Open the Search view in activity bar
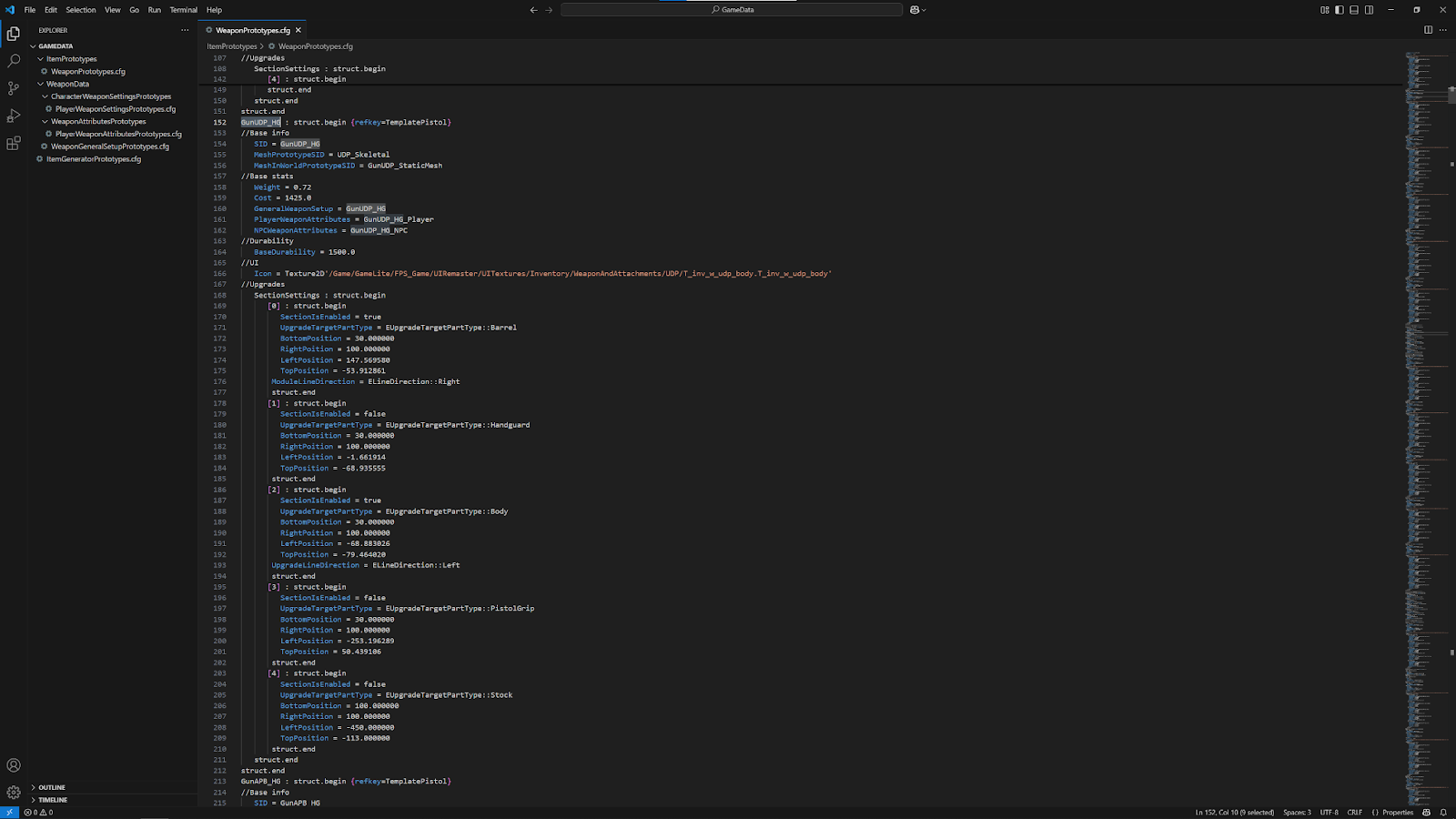 pos(14,61)
